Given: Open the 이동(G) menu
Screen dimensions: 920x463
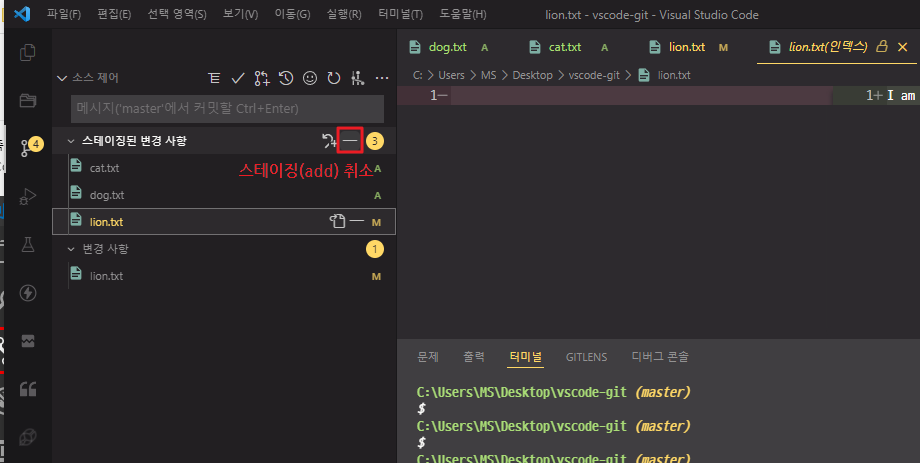Looking at the screenshot, I should [292, 14].
